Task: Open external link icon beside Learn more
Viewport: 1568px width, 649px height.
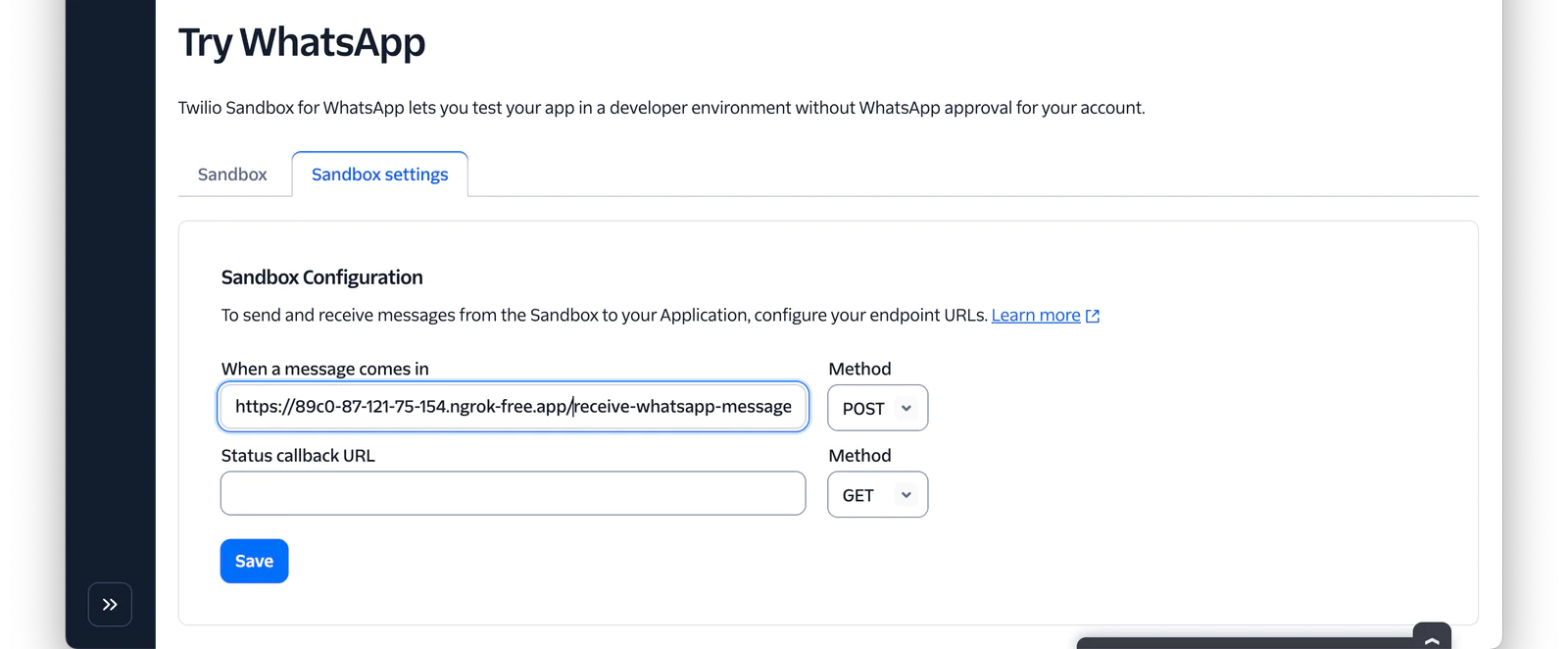Action: click(x=1093, y=316)
